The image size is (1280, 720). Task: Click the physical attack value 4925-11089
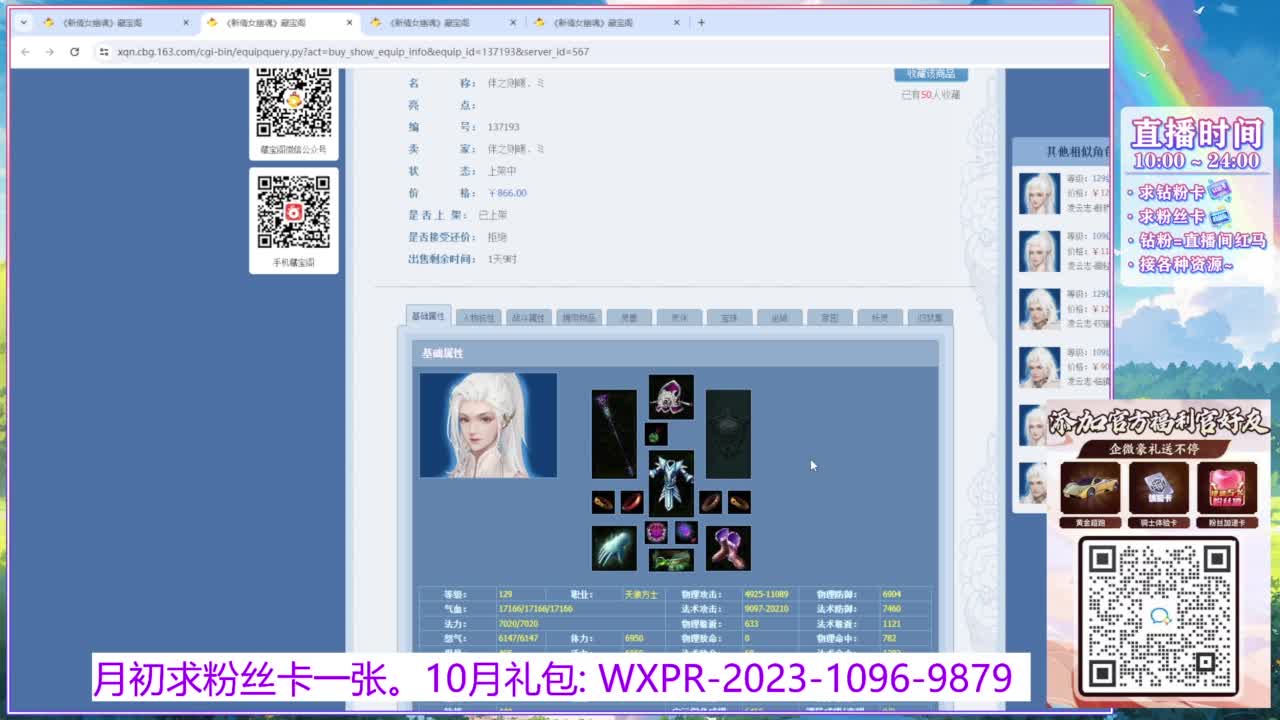[x=766, y=595]
